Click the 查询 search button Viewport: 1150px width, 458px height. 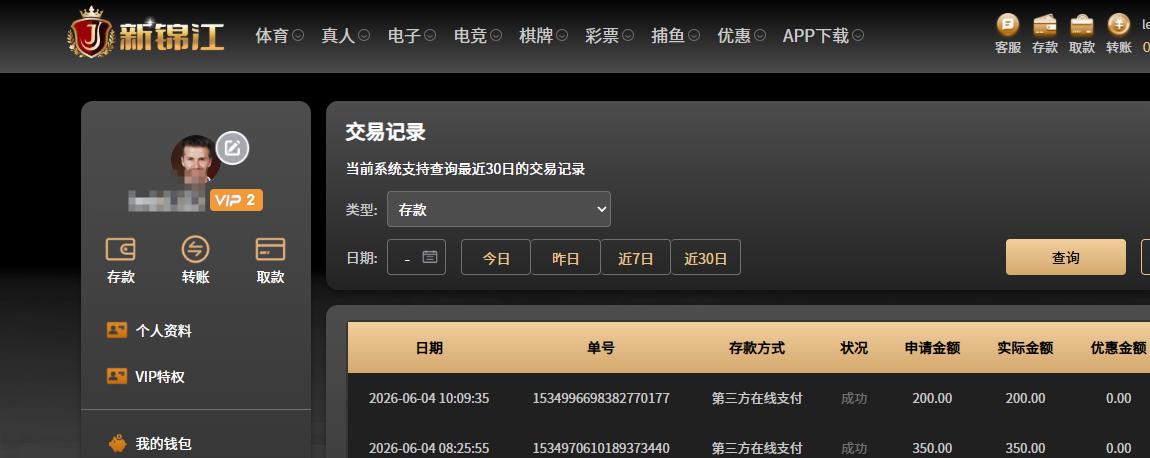[x=1066, y=258]
